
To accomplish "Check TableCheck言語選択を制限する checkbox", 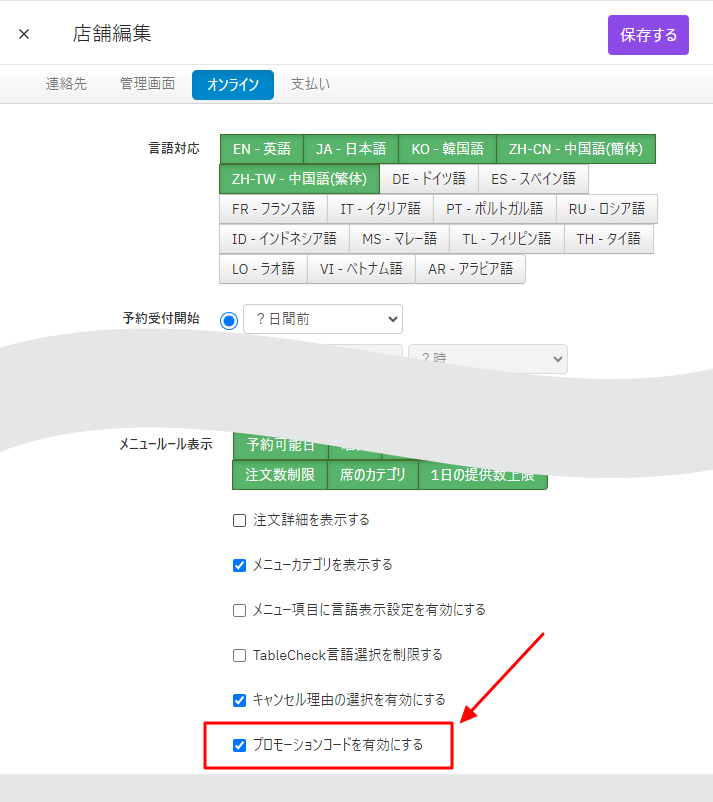I will [x=239, y=655].
